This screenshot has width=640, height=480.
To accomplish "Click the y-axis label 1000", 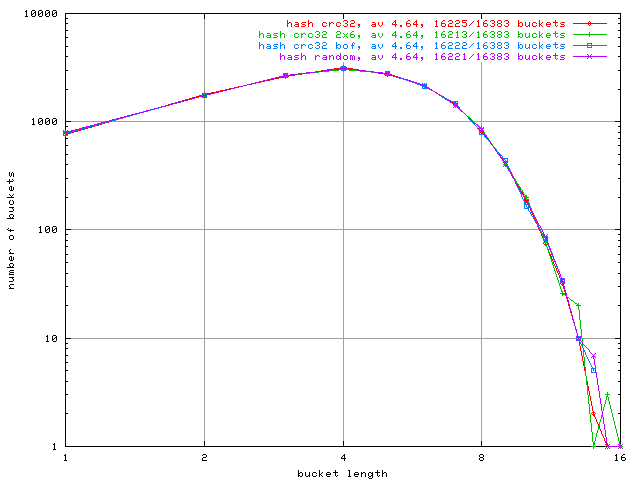I will (44, 122).
